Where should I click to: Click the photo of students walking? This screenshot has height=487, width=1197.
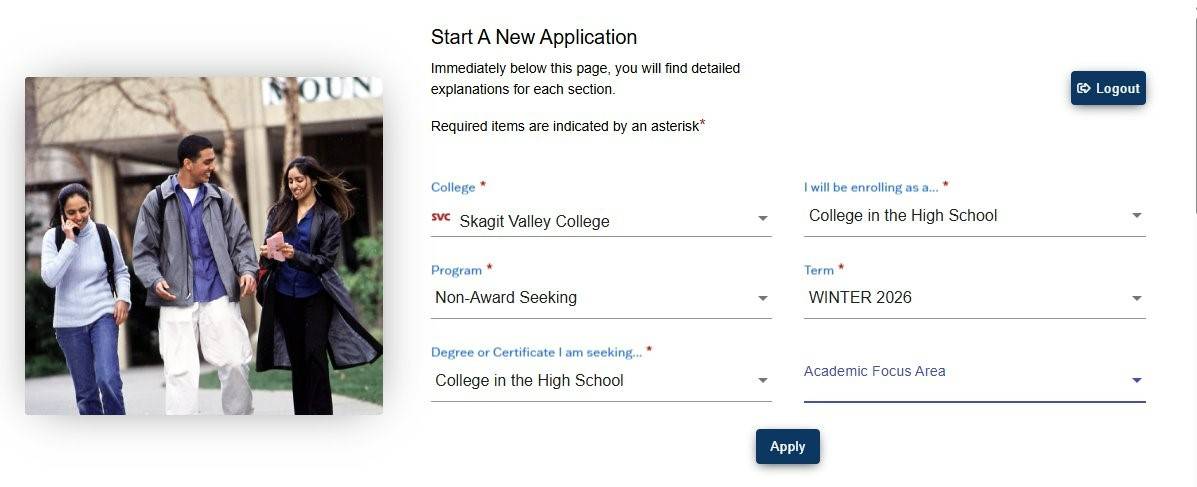(204, 246)
